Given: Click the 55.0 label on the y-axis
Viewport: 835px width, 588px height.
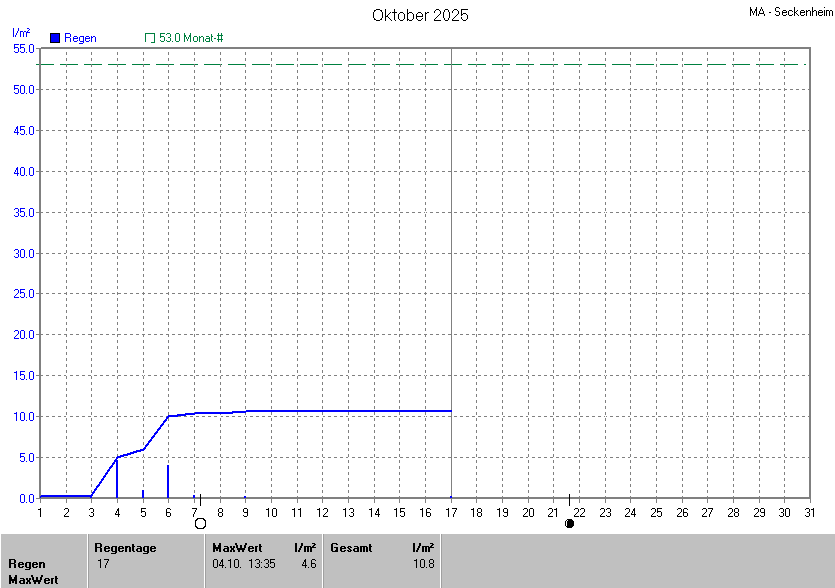Looking at the screenshot, I should point(24,48).
